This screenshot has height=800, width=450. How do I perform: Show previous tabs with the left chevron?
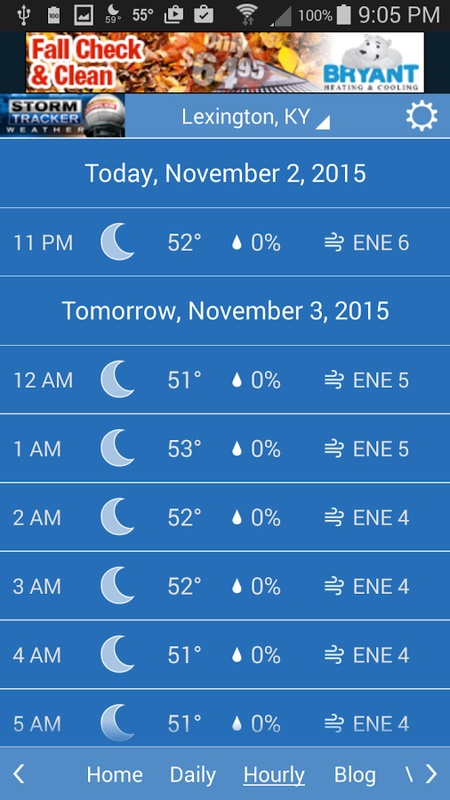[x=19, y=774]
